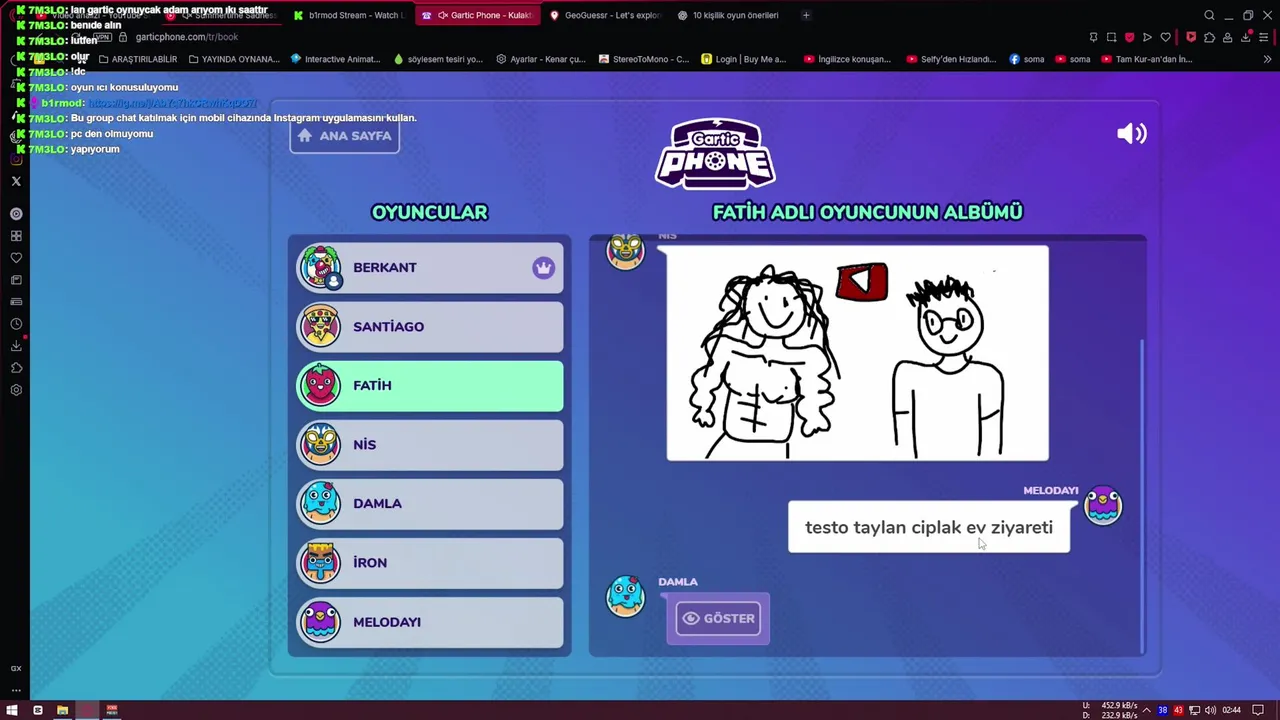Screen dimensions: 1280x720
Task: Click the 02:44 taskbar clock
Action: (x=1231, y=710)
